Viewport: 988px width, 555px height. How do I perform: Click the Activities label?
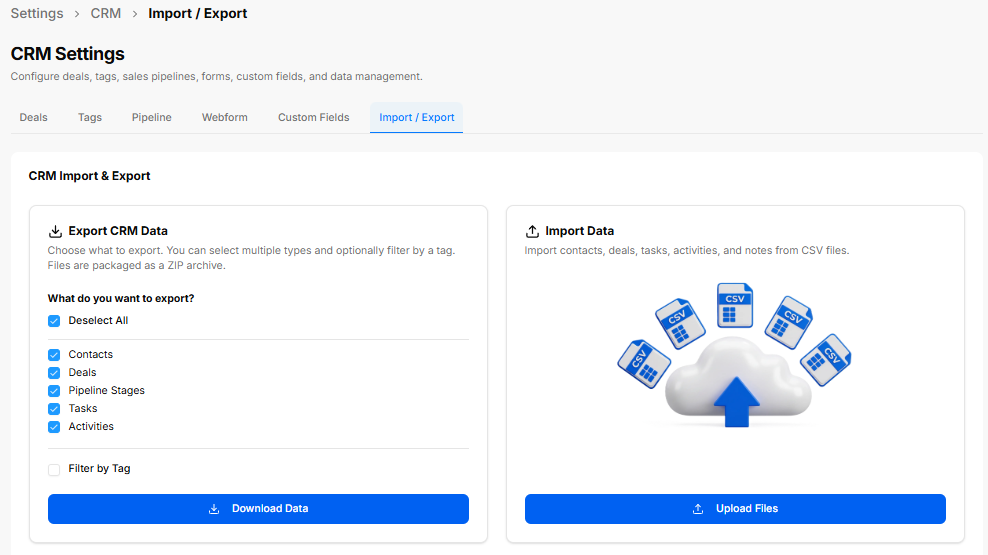(x=91, y=426)
